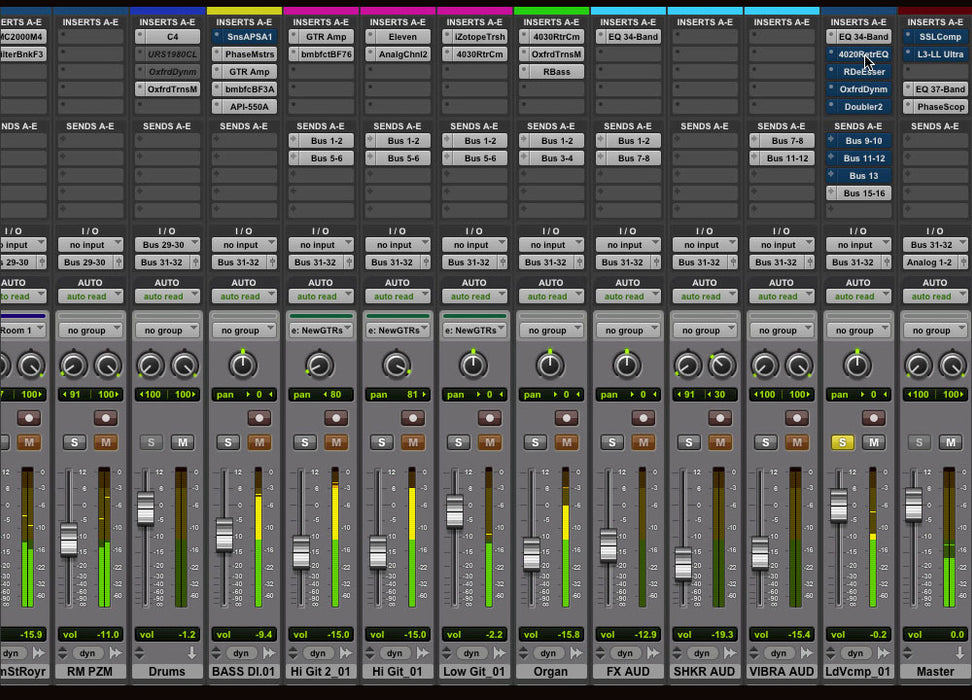Screen dimensions: 972x700
Task: Click the left pan knob on Drums
Action: pyautogui.click(x=151, y=366)
